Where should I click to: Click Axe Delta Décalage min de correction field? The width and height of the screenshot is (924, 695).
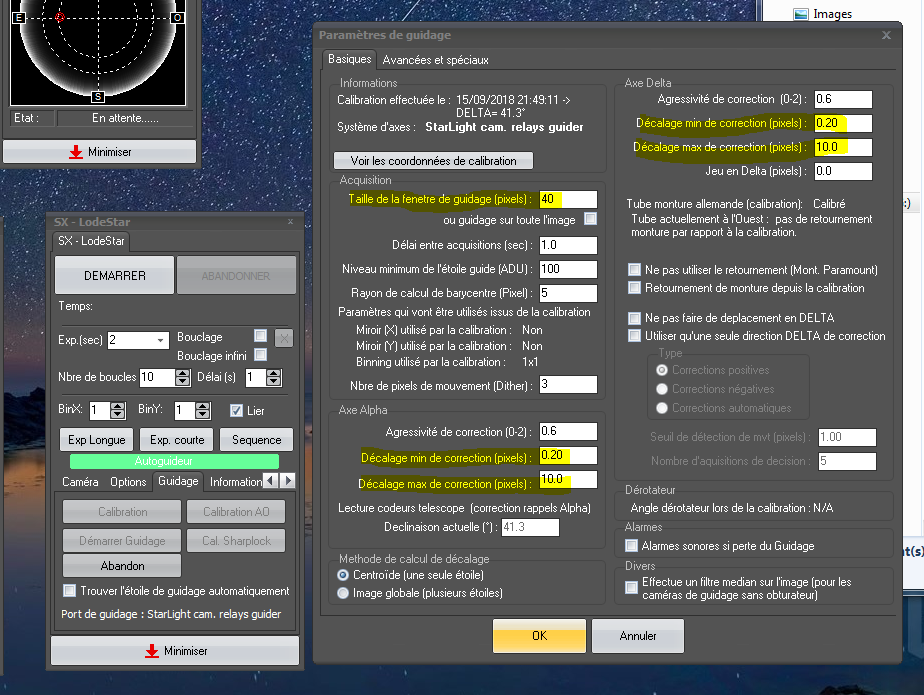[x=843, y=123]
